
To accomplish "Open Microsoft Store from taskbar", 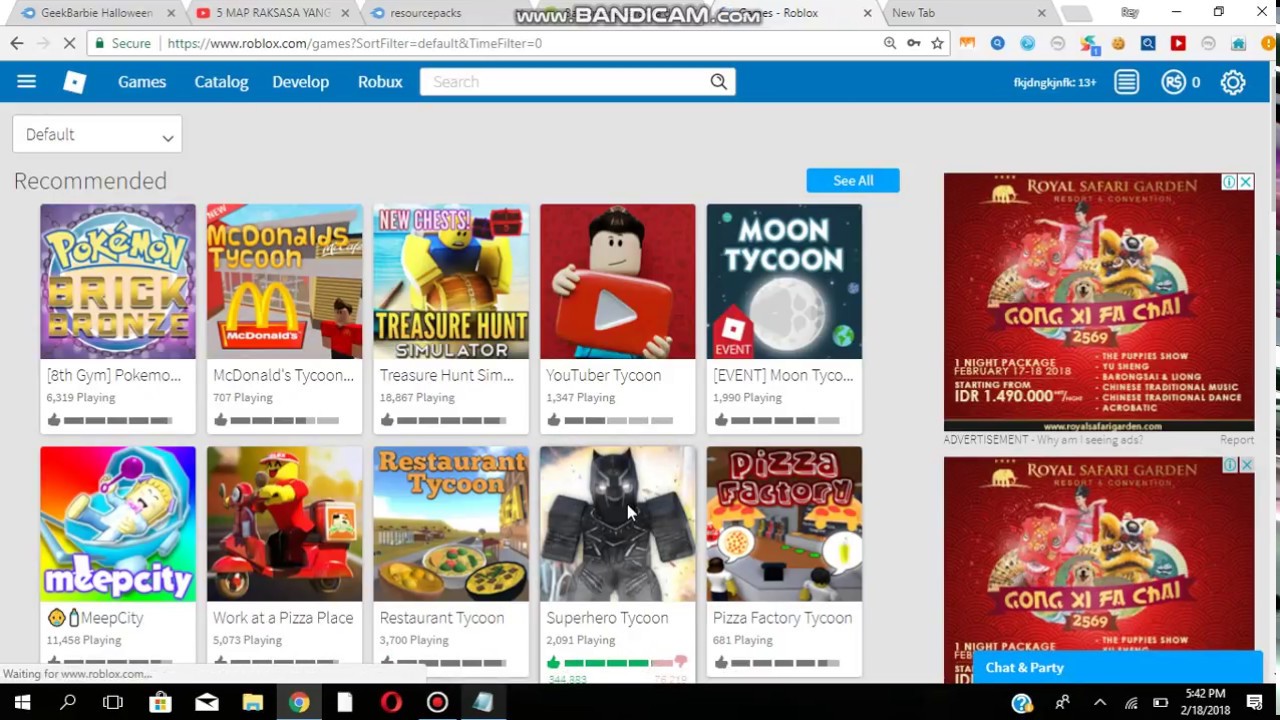I will [x=160, y=702].
